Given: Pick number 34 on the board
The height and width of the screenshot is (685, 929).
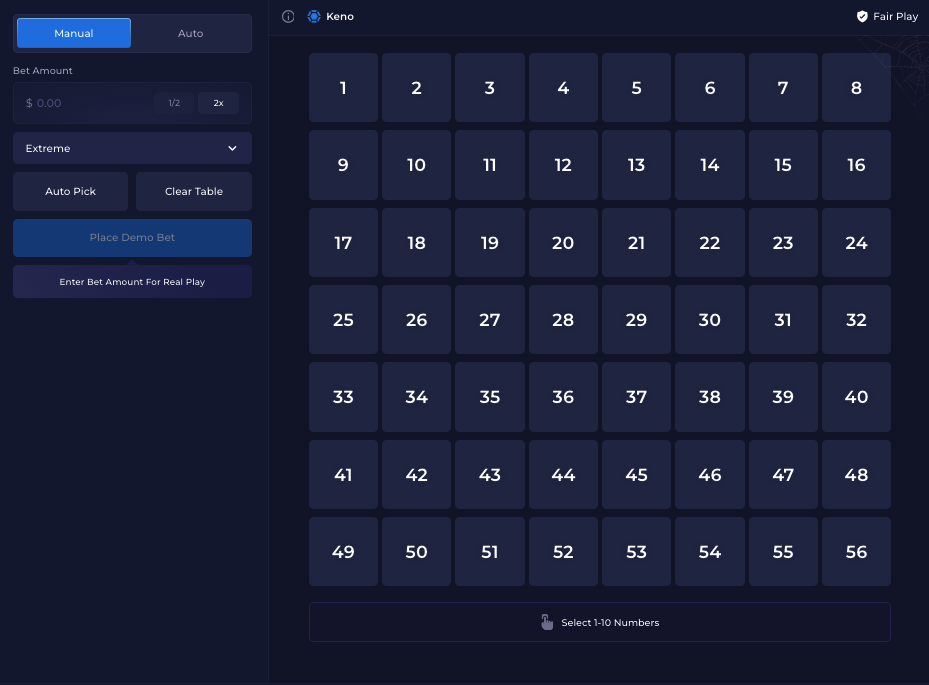Looking at the screenshot, I should (x=417, y=397).
